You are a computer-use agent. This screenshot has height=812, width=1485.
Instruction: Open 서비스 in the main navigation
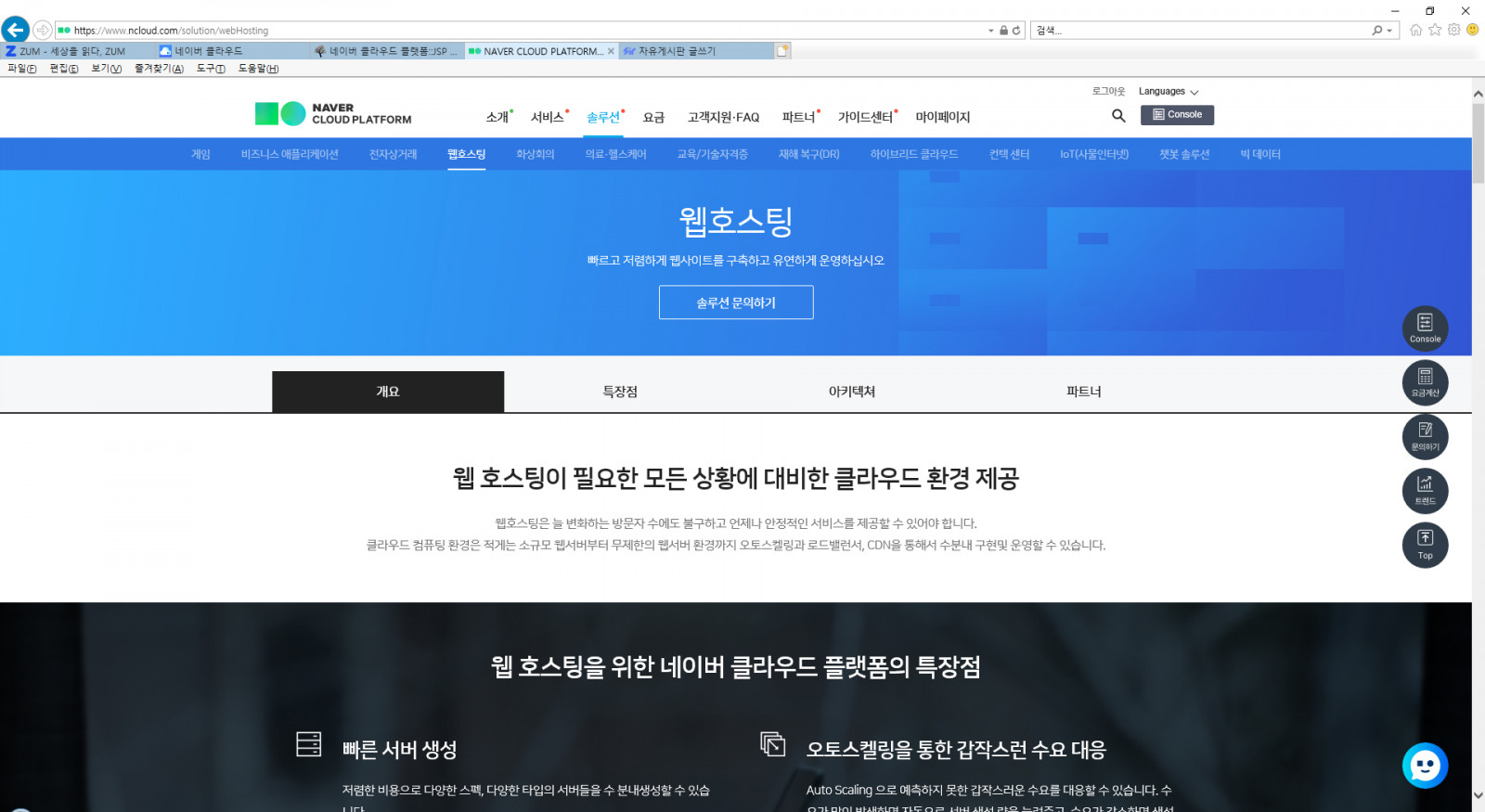(x=548, y=117)
